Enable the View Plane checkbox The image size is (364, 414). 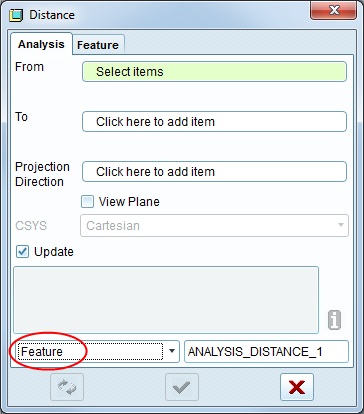87,202
